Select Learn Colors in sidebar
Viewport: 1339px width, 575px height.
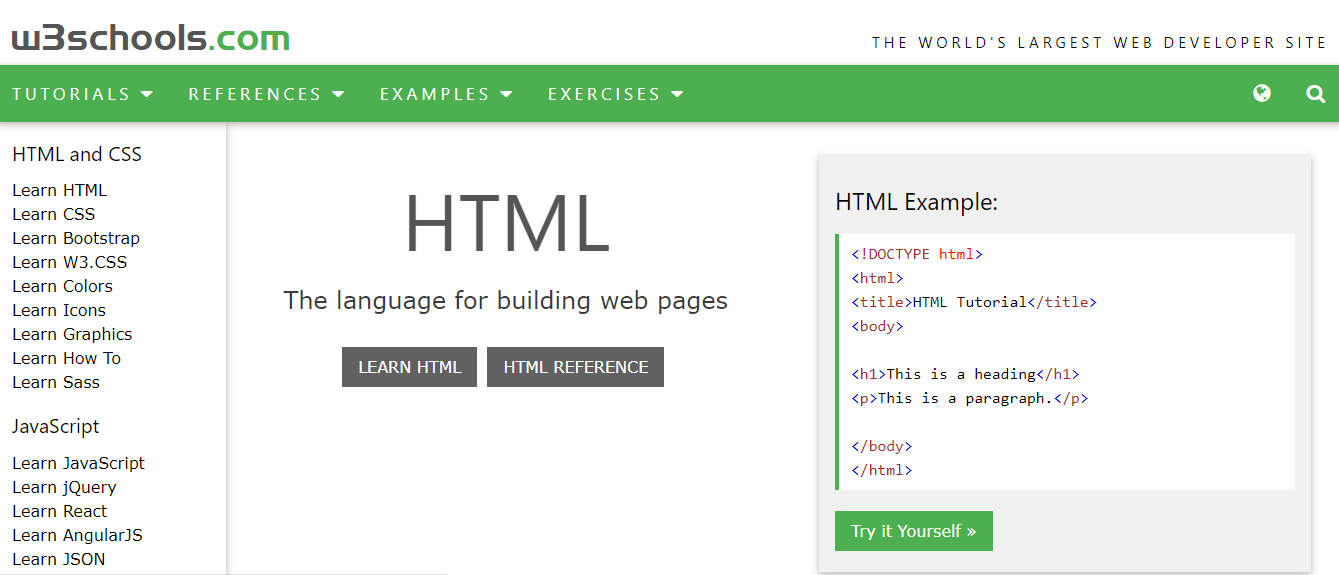point(62,286)
